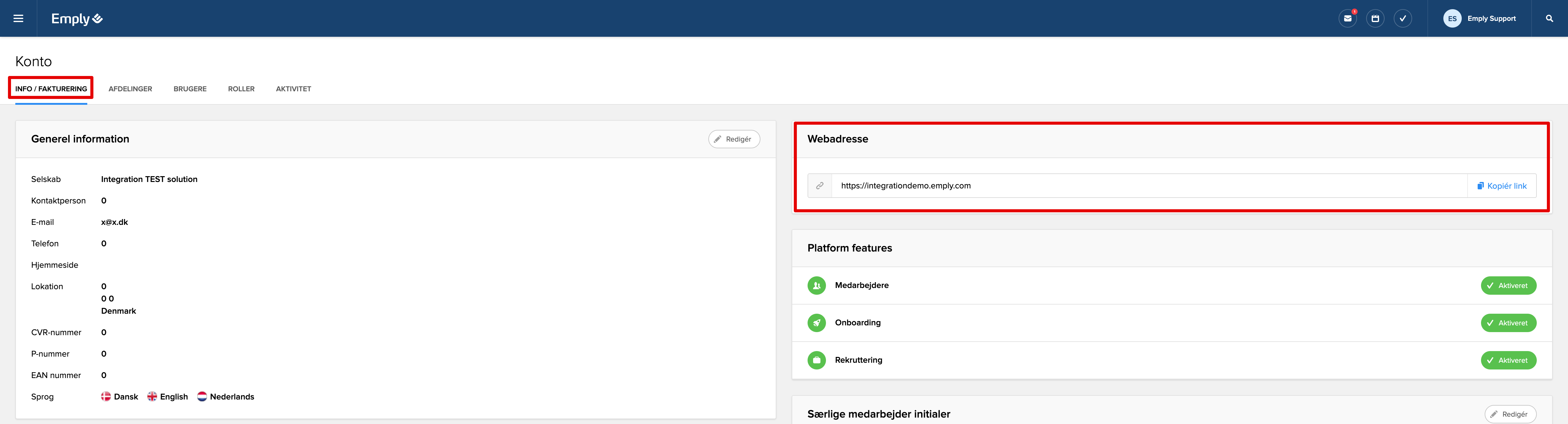Click the ES user avatar
The height and width of the screenshot is (424, 1568).
point(1452,18)
